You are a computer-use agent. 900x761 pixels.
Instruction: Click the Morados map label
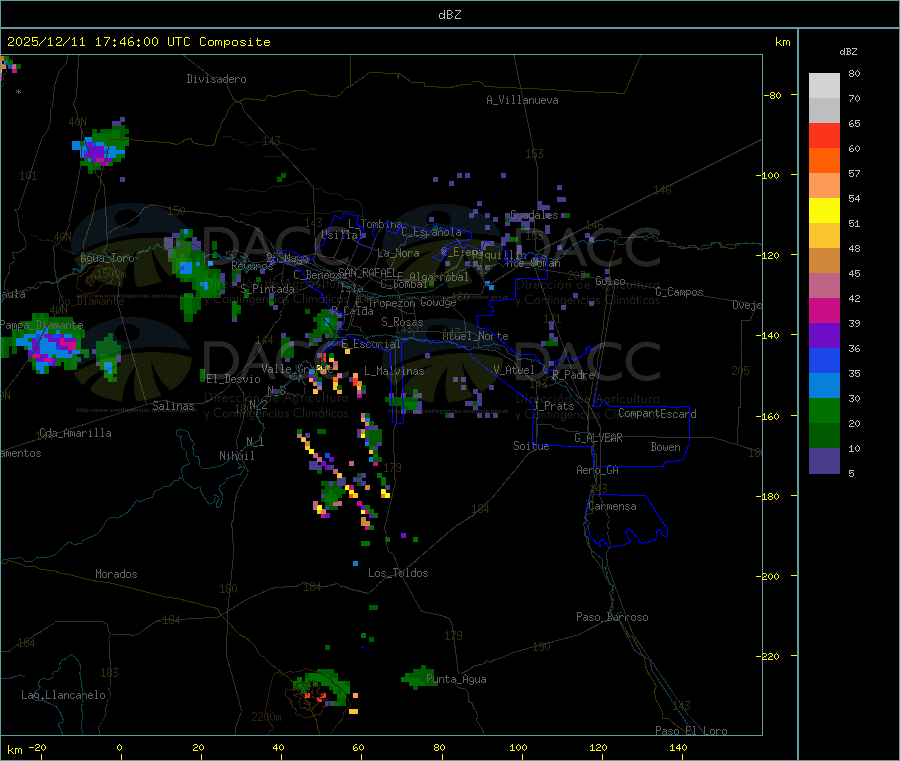(x=116, y=574)
